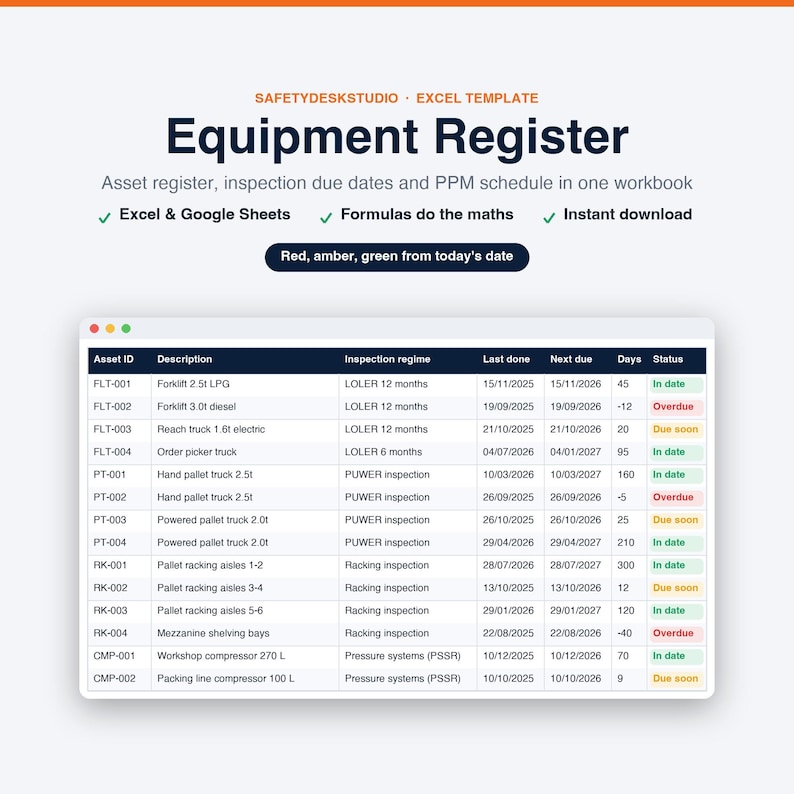Click the 'Workshop compressor 270 L' description

click(221, 656)
